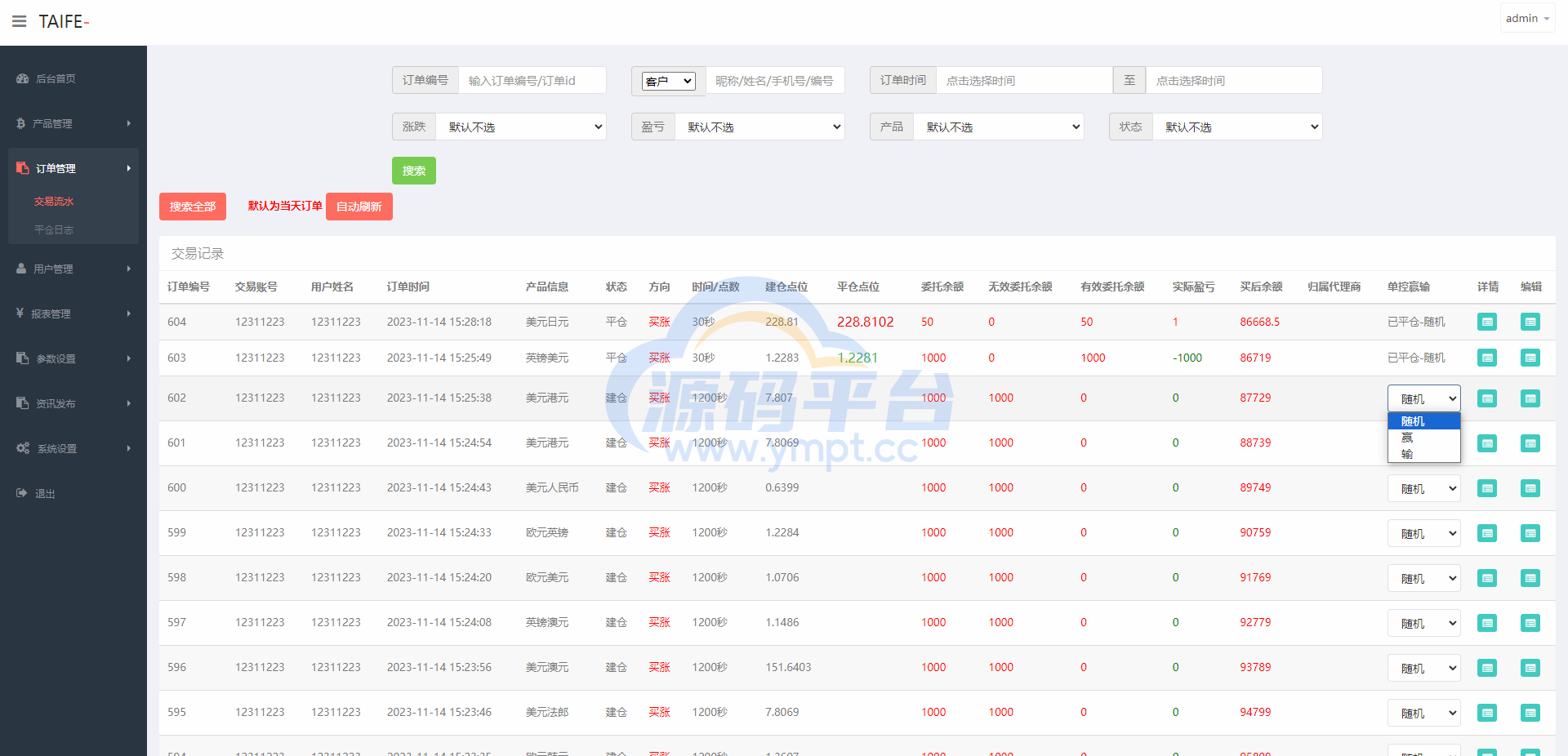The height and width of the screenshot is (756, 1568).
Task: Open the 涨跌 filter dropdown
Action: pyautogui.click(x=521, y=127)
